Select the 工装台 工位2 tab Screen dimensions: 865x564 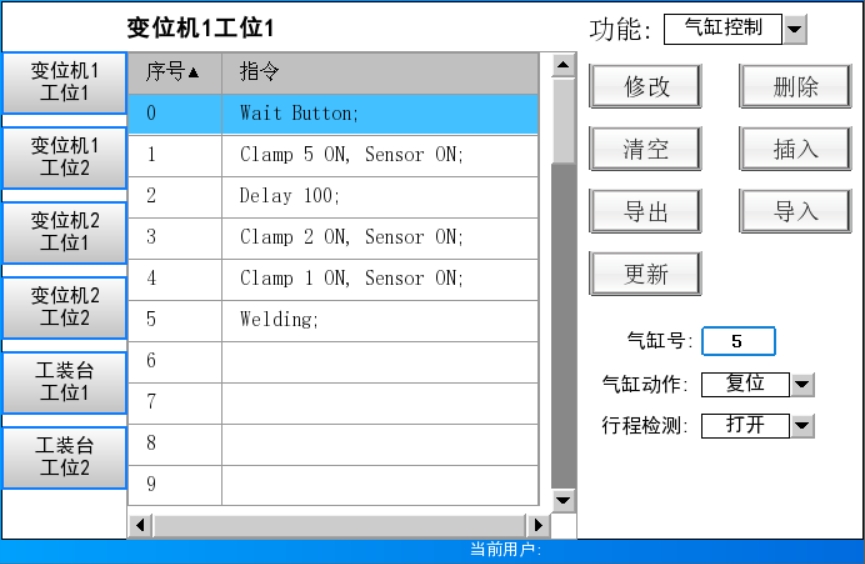64,457
